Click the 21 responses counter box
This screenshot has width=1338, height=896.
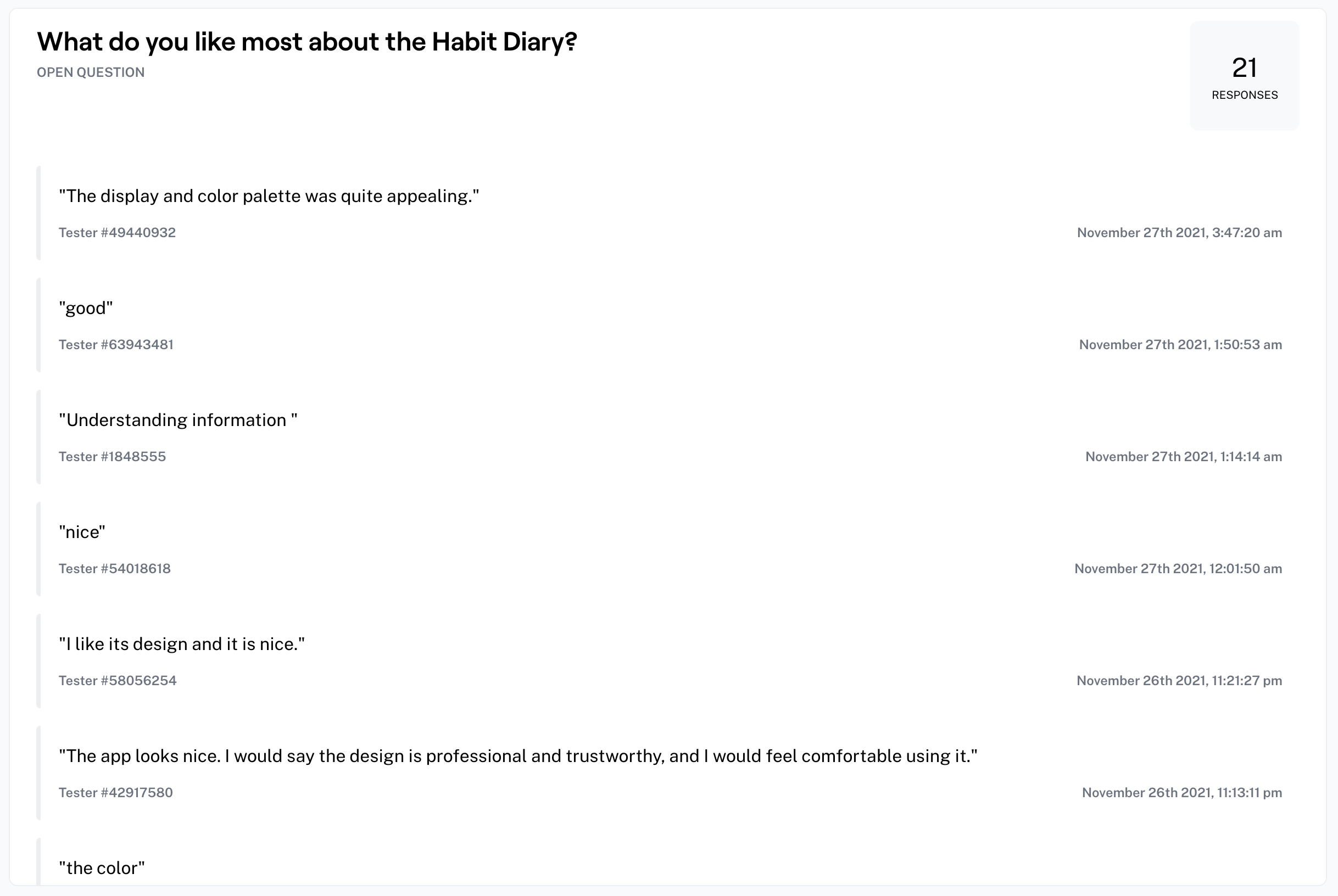[1244, 76]
